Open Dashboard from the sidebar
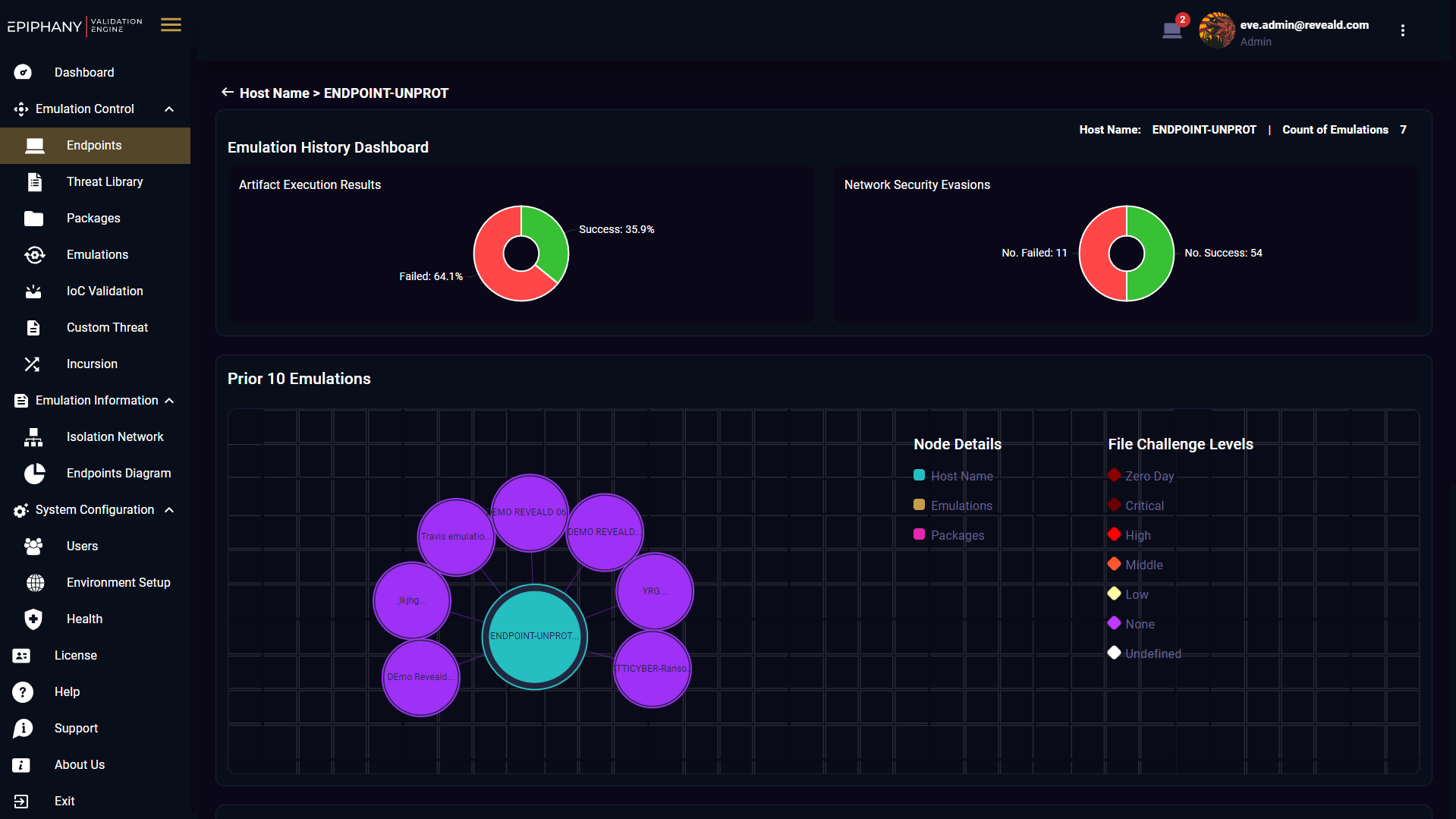 click(83, 73)
